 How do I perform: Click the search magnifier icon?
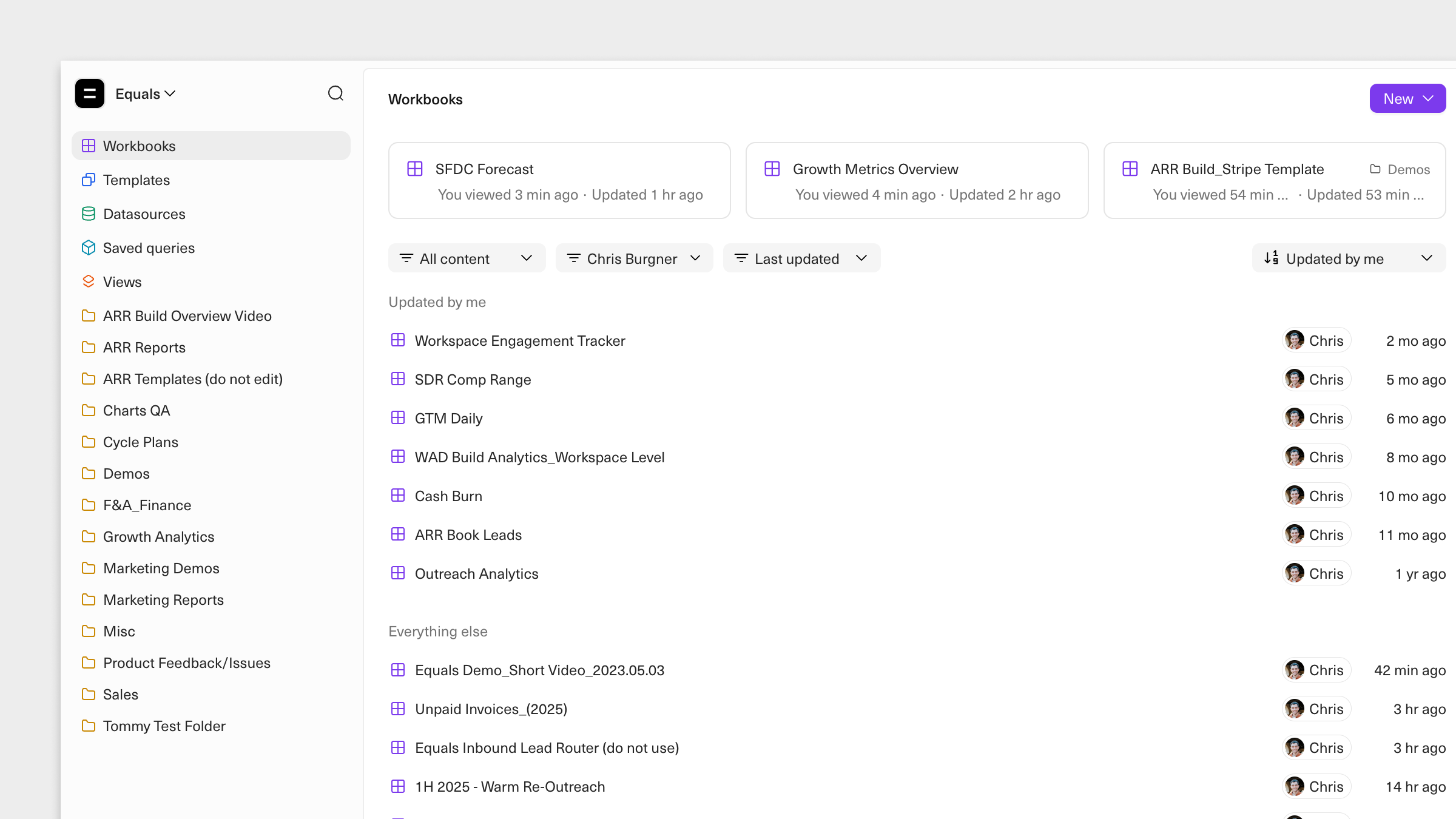[x=335, y=93]
